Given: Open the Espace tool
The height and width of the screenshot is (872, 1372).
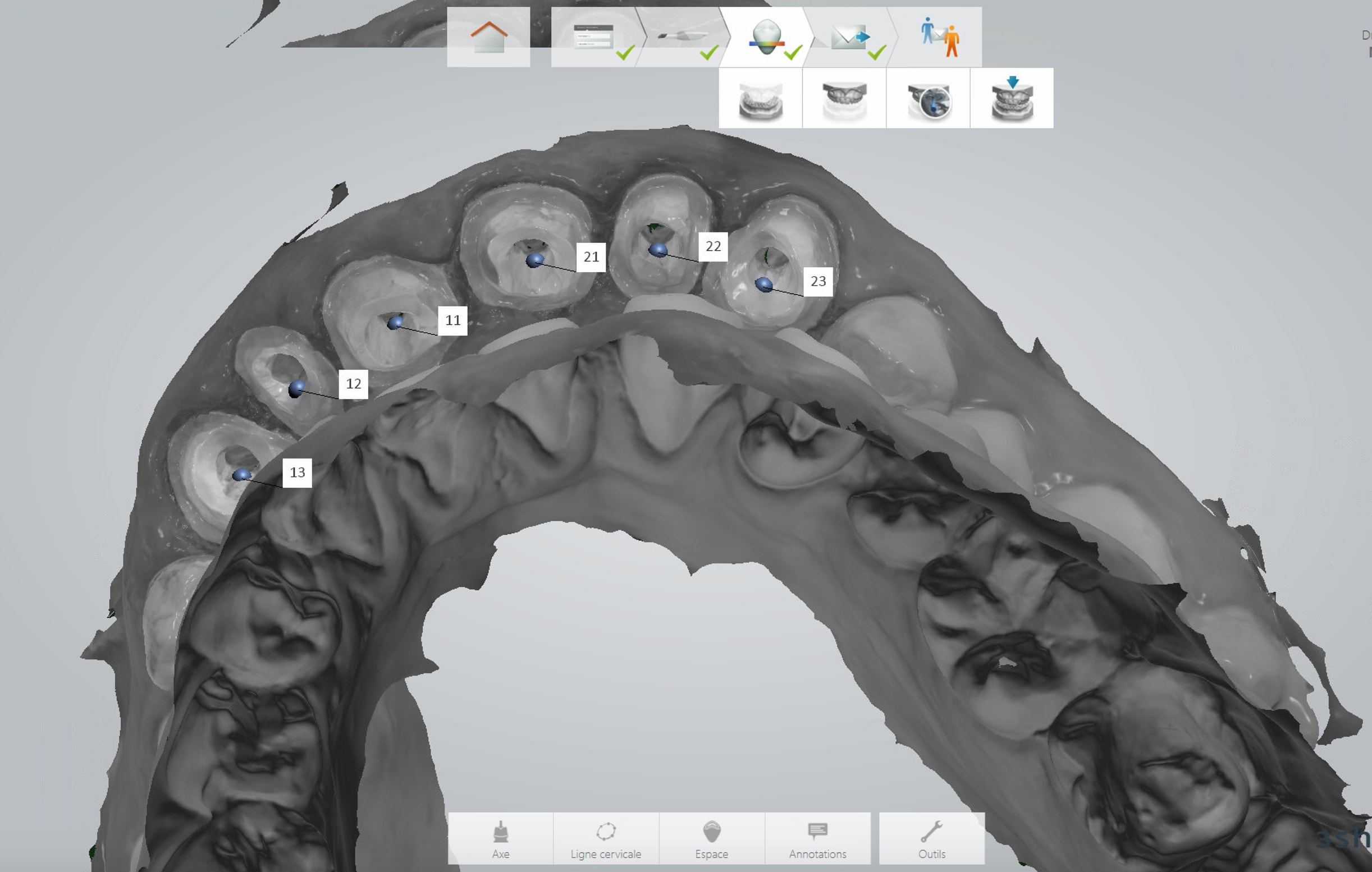Looking at the screenshot, I should (712, 838).
